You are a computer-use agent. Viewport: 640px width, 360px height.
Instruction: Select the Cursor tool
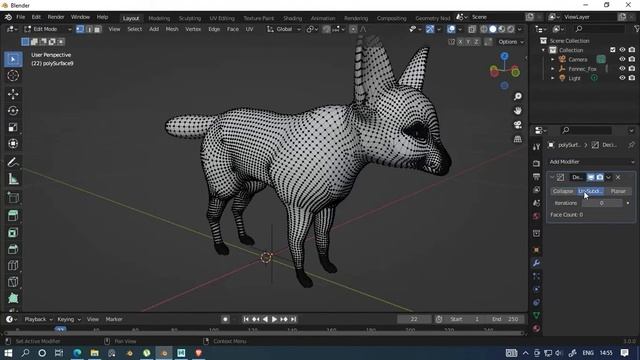[13, 76]
